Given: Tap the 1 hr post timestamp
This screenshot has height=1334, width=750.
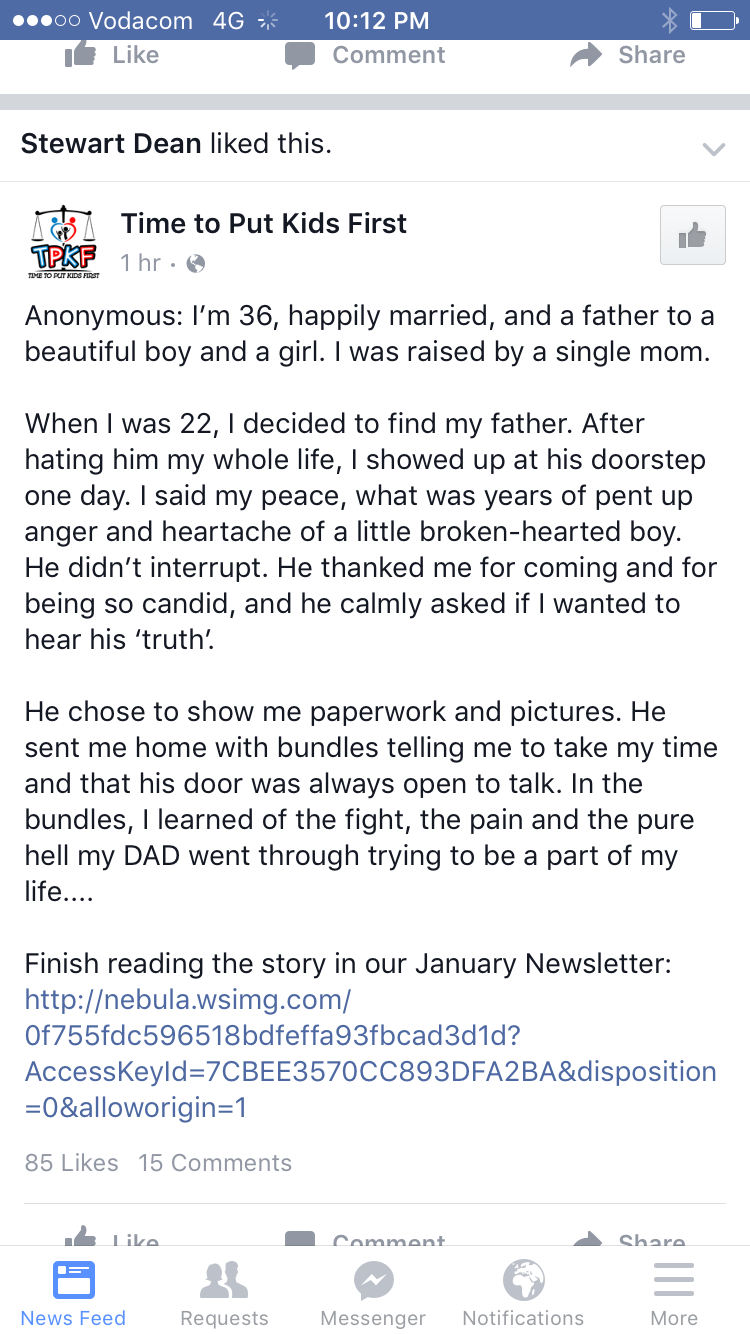Looking at the screenshot, I should (140, 264).
